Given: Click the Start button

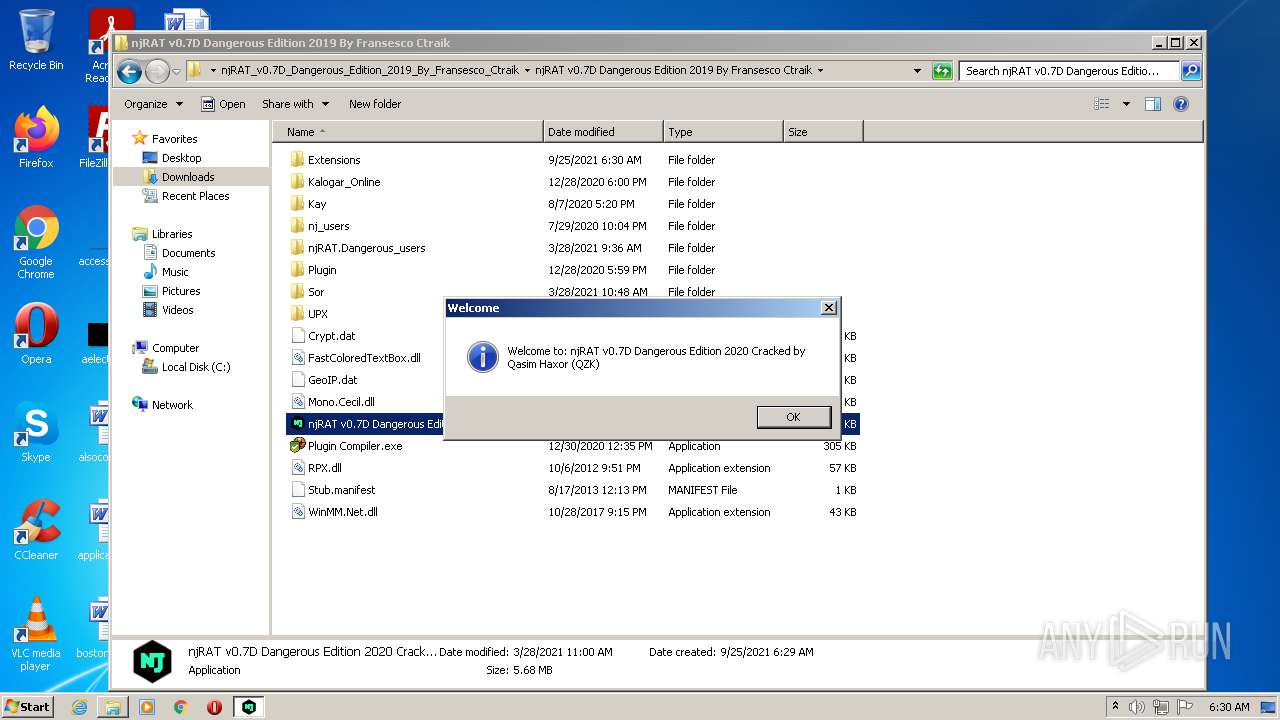Looking at the screenshot, I should point(27,706).
